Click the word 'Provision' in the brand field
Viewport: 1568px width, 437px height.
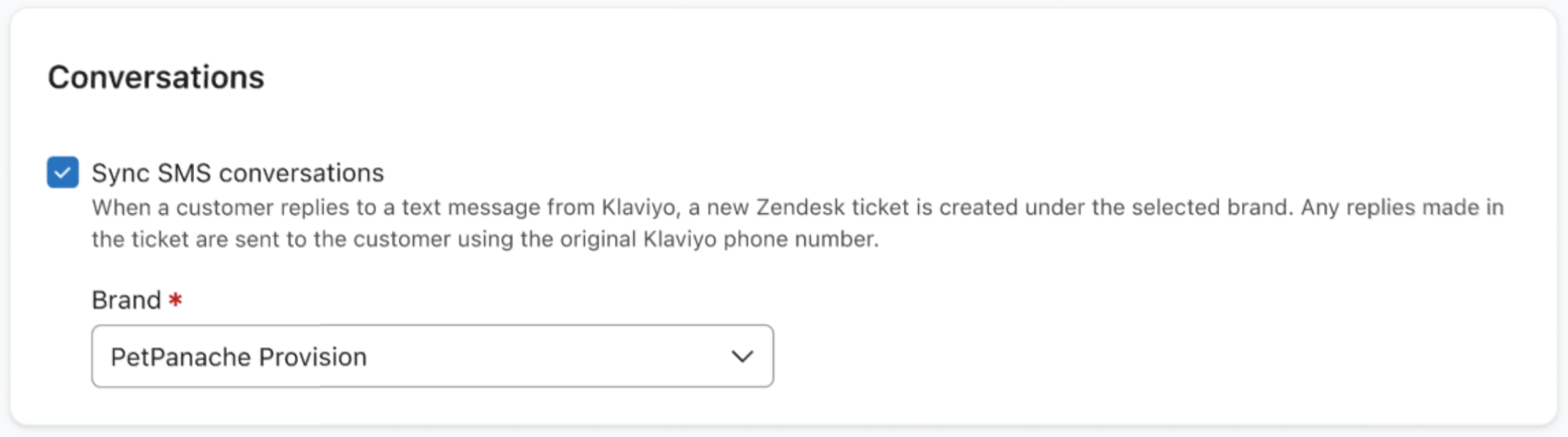pos(313,357)
